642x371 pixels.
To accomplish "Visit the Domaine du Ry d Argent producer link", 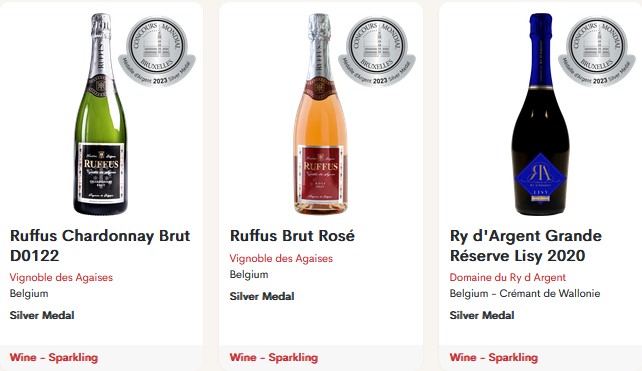I will pos(507,277).
